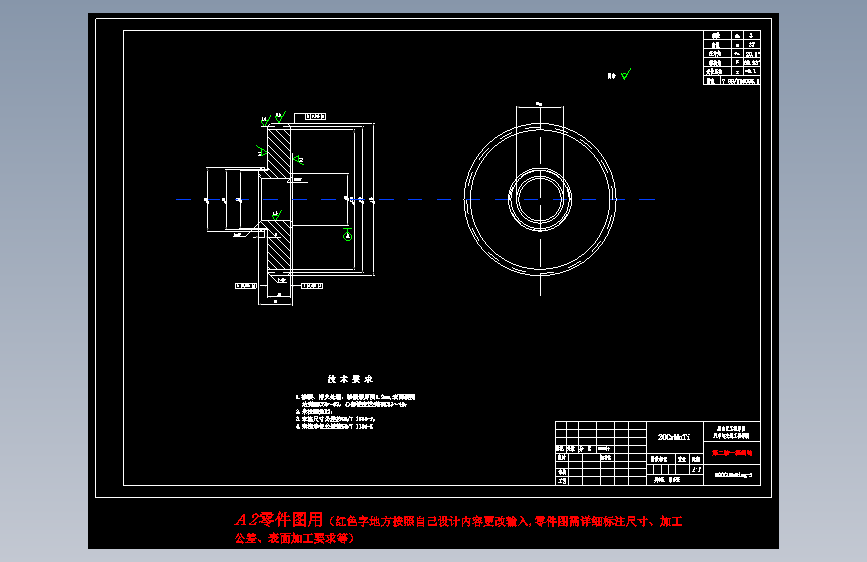The height and width of the screenshot is (562, 867).
Task: Click the lower-right geometric tolerance frame
Action: (312, 286)
